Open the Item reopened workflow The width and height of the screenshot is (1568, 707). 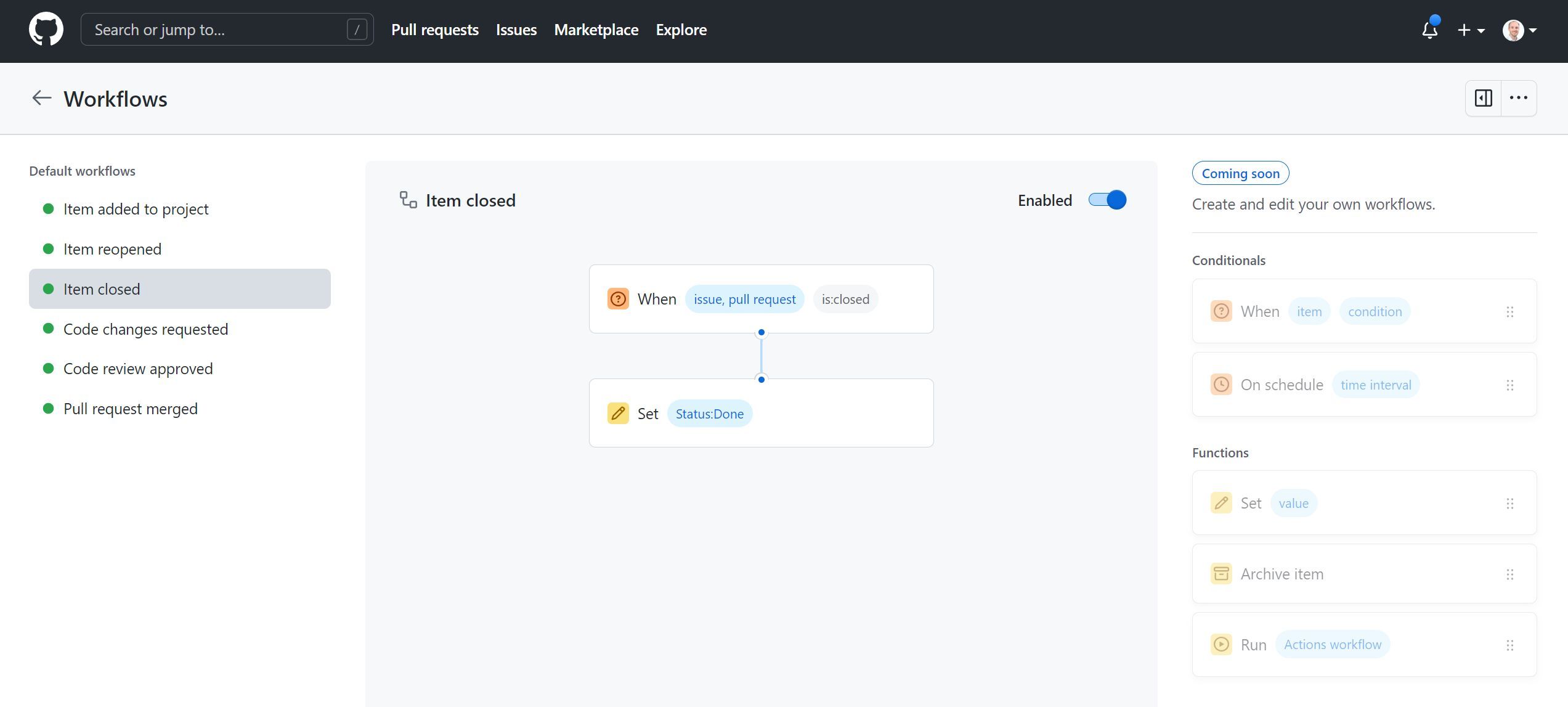(x=112, y=248)
